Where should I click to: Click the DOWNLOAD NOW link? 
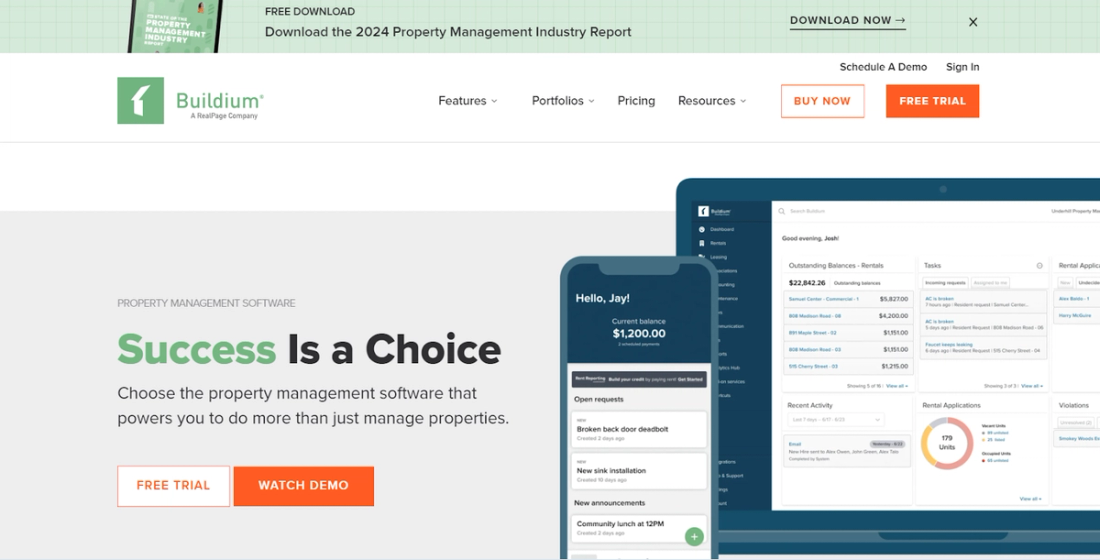coord(847,20)
